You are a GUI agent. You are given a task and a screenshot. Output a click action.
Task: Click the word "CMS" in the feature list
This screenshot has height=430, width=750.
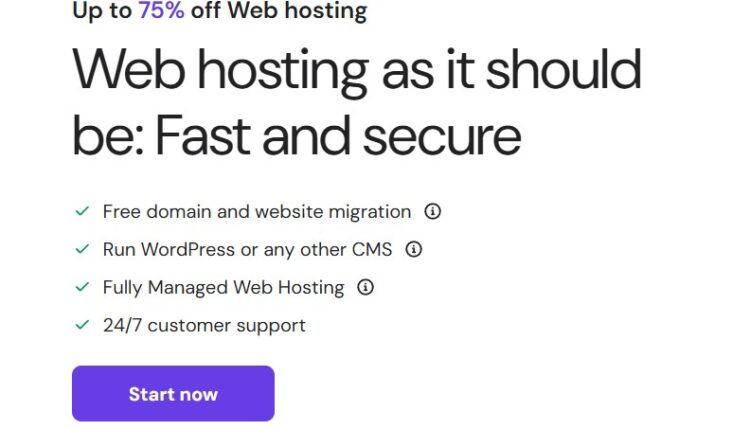[x=371, y=250]
